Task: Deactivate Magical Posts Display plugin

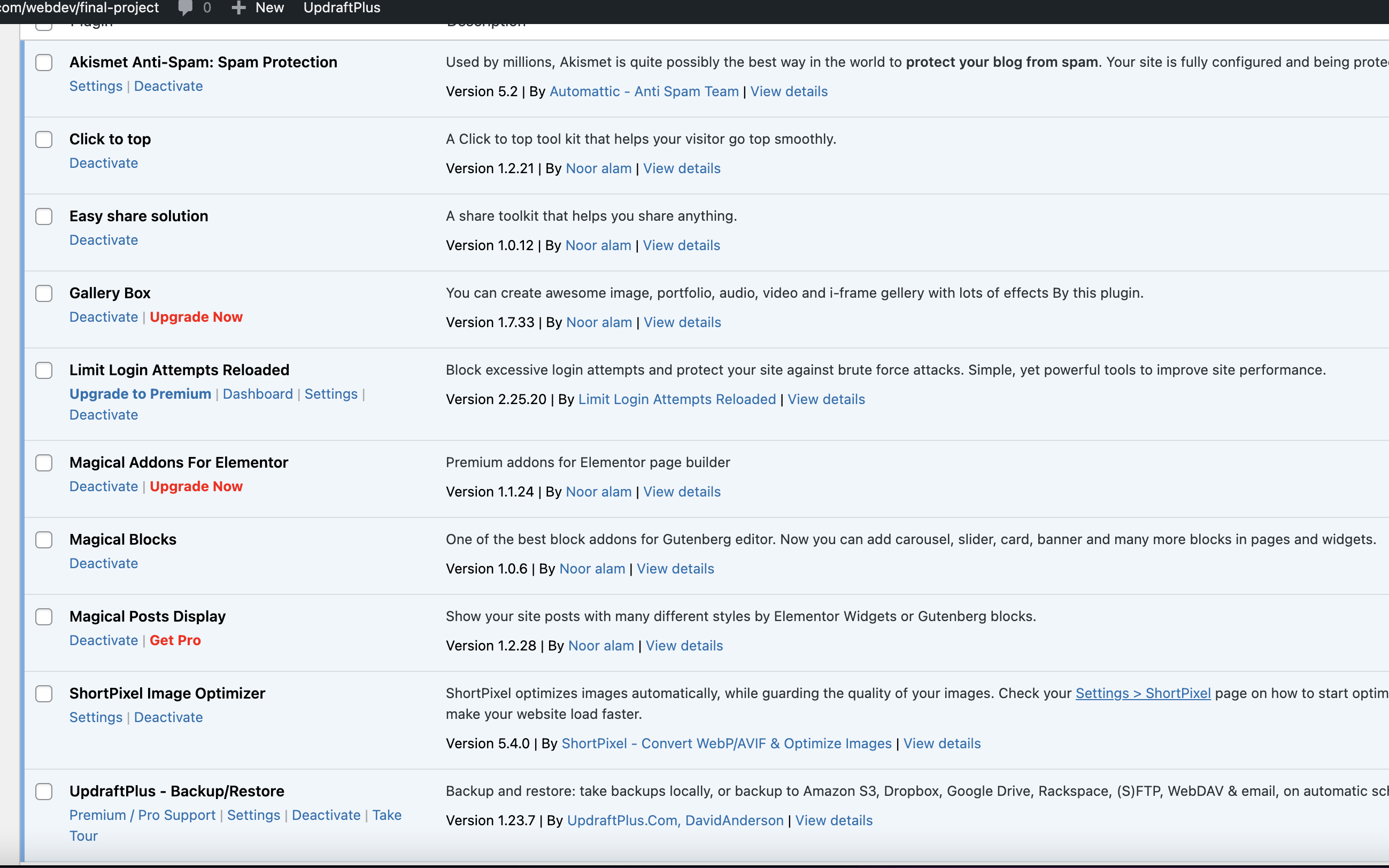Action: [x=104, y=640]
